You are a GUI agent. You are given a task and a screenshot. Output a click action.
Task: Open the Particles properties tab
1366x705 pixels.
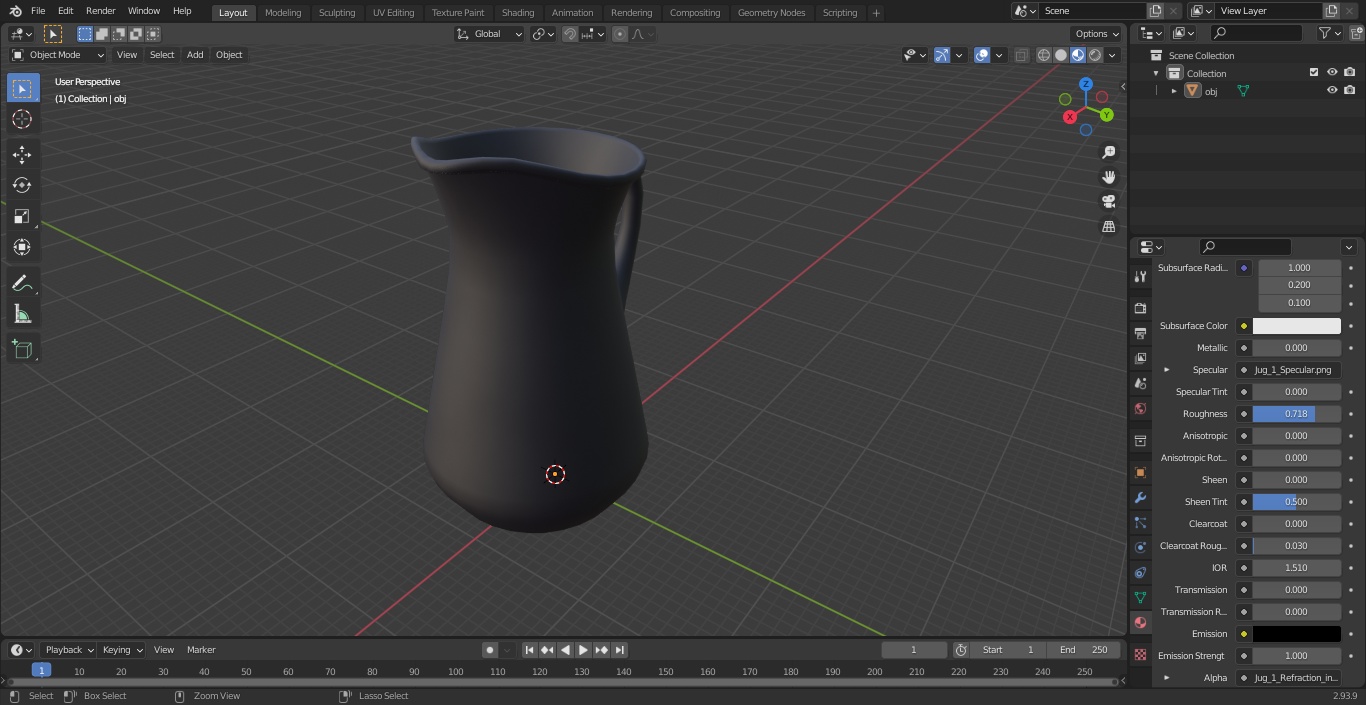pyautogui.click(x=1140, y=522)
